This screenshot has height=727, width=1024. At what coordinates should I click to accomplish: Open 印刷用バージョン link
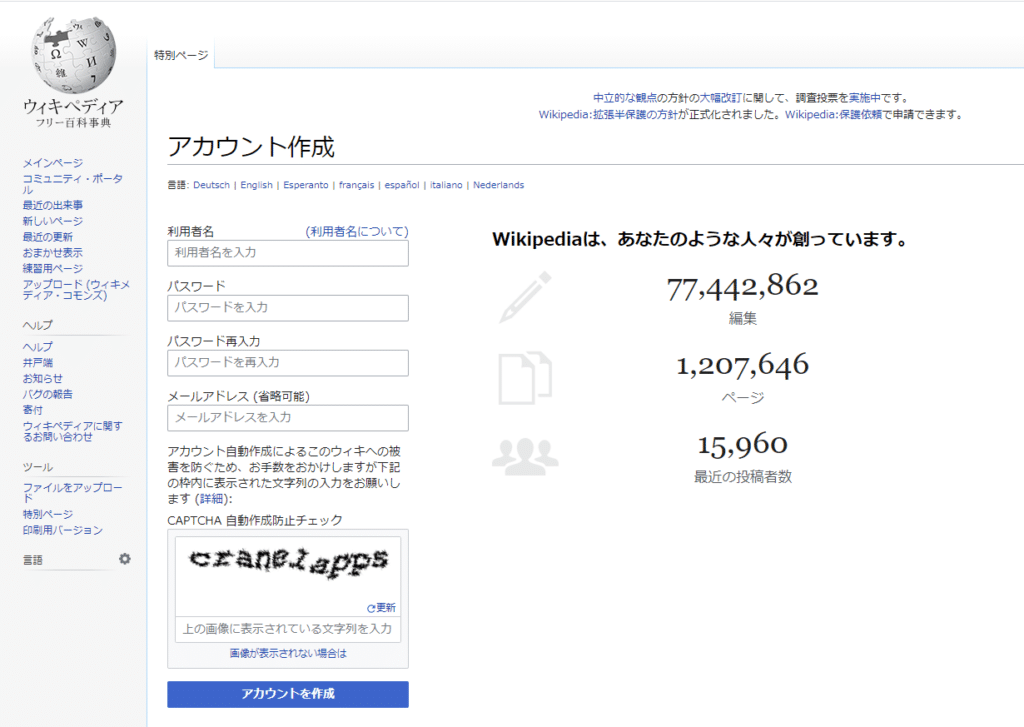click(x=63, y=530)
